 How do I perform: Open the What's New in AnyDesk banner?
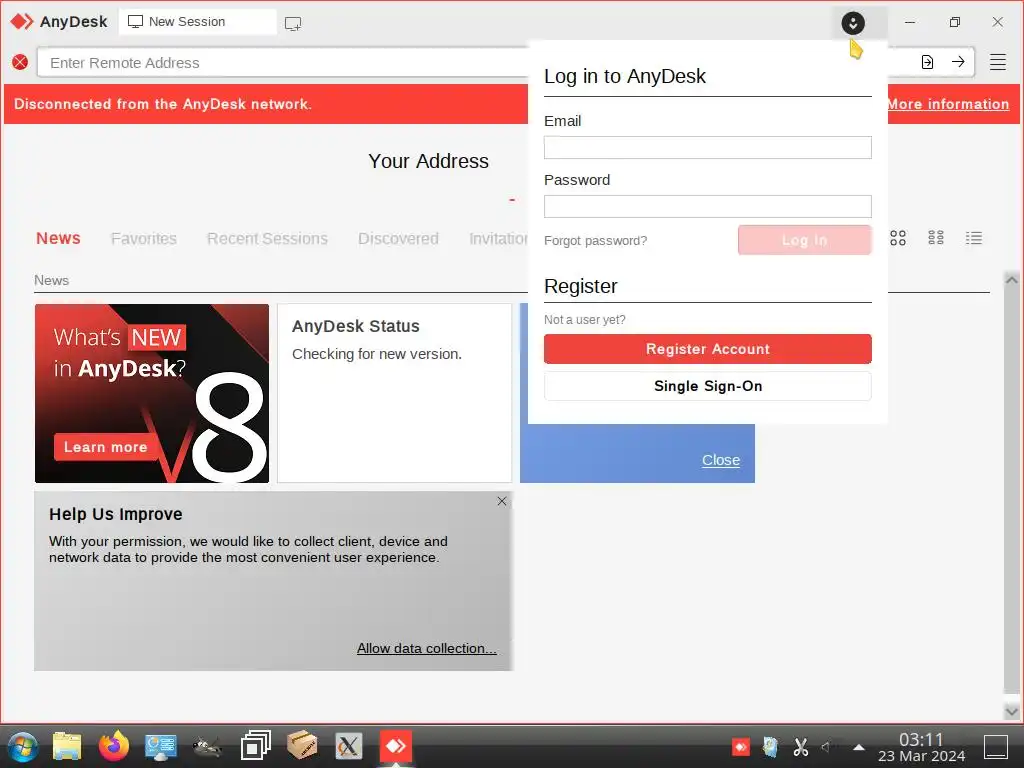click(152, 393)
